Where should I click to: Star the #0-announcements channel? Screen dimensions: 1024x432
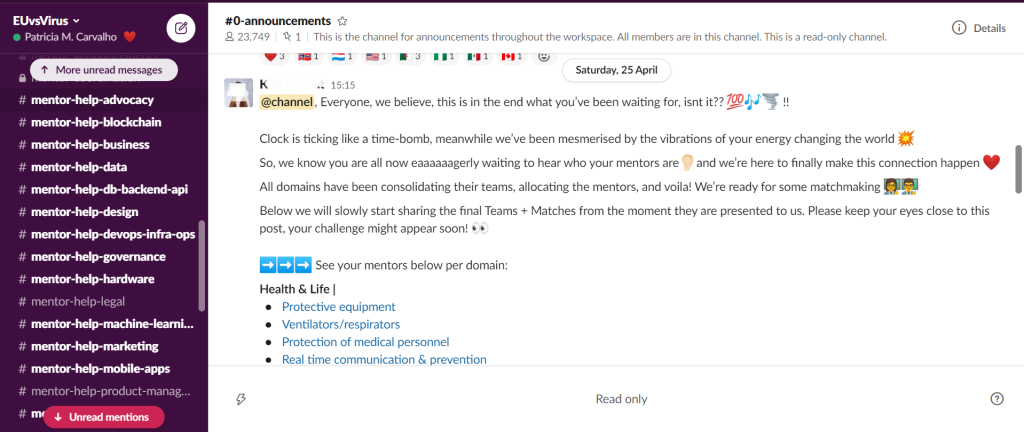[x=343, y=20]
